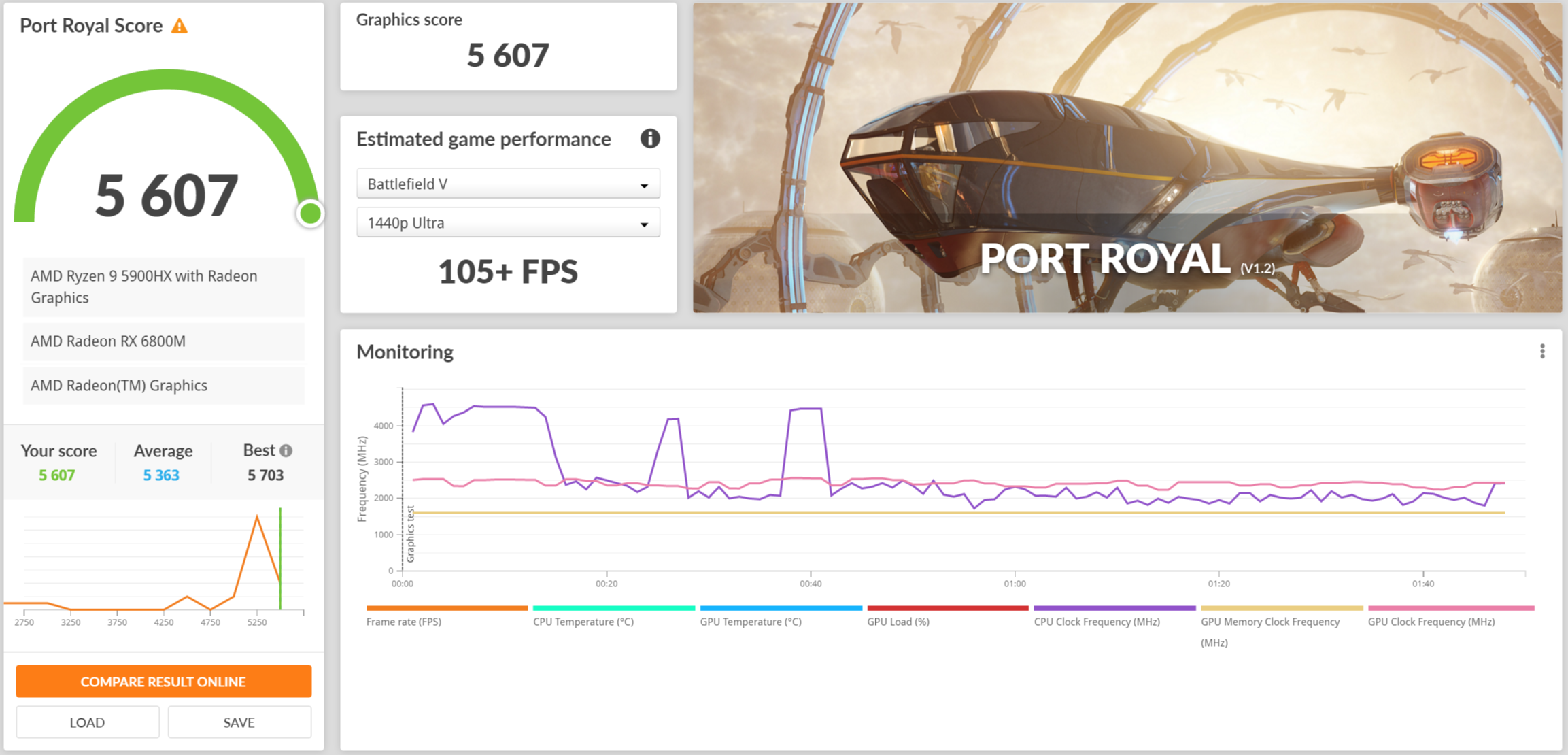The height and width of the screenshot is (755, 1568).
Task: Open the 1440p Ultra resolution dropdown
Action: point(508,223)
